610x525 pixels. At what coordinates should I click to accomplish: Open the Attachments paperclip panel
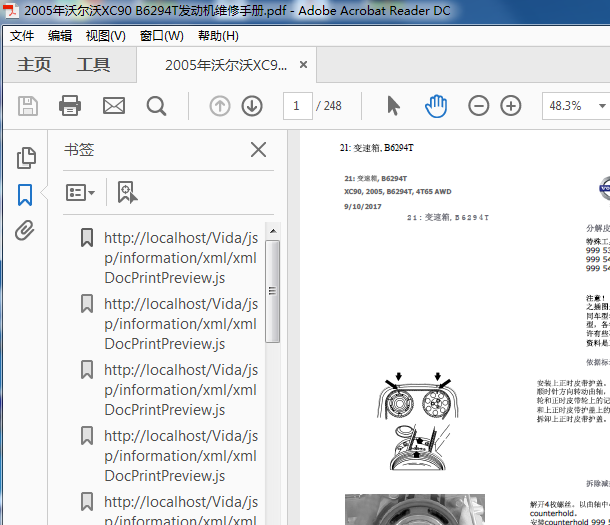(x=25, y=231)
